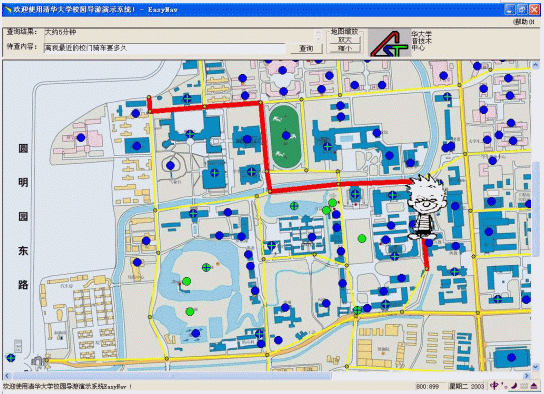Click the blue marker beside 圆明园东路 pink buildings

(x=81, y=138)
